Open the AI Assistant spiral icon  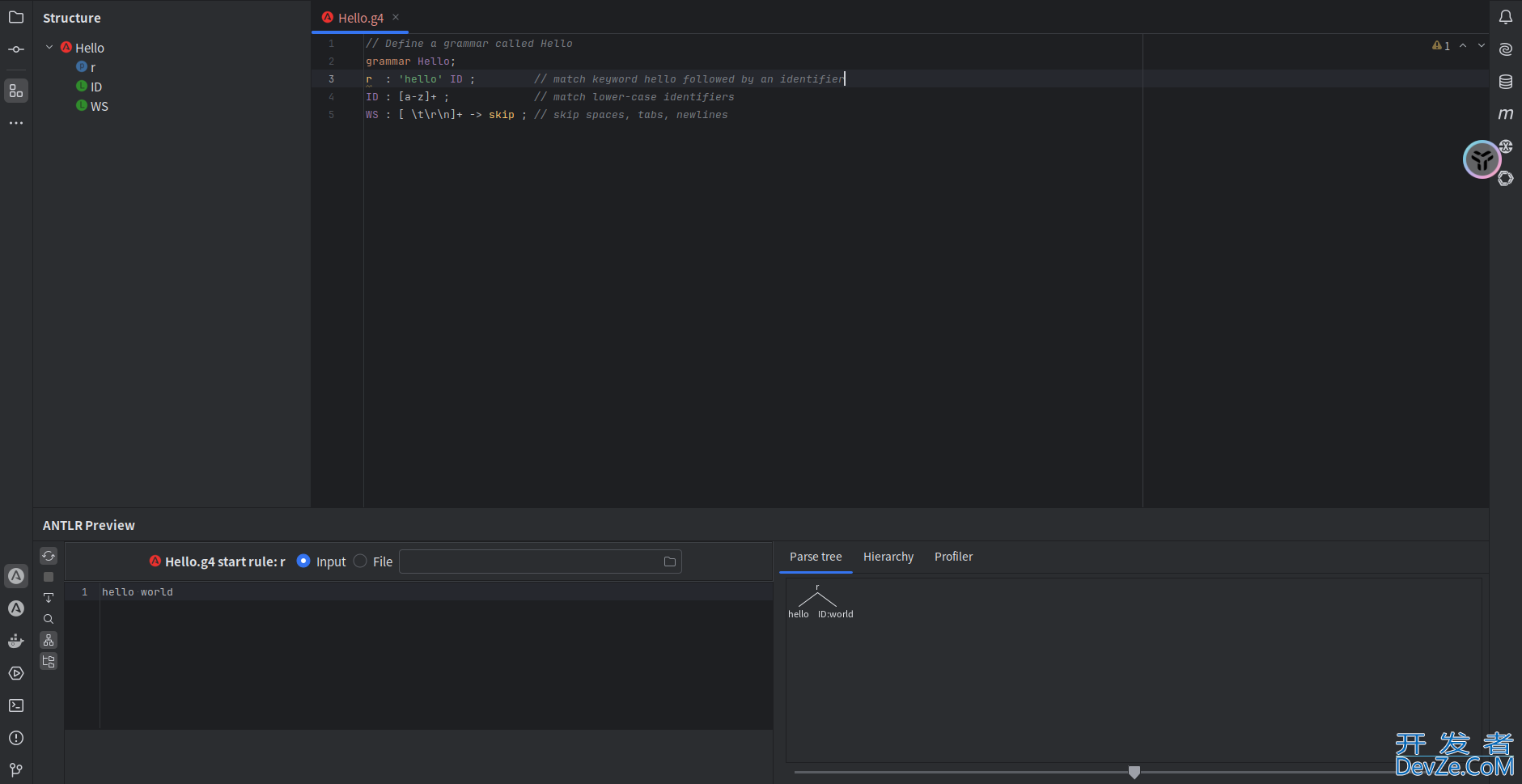tap(1506, 49)
